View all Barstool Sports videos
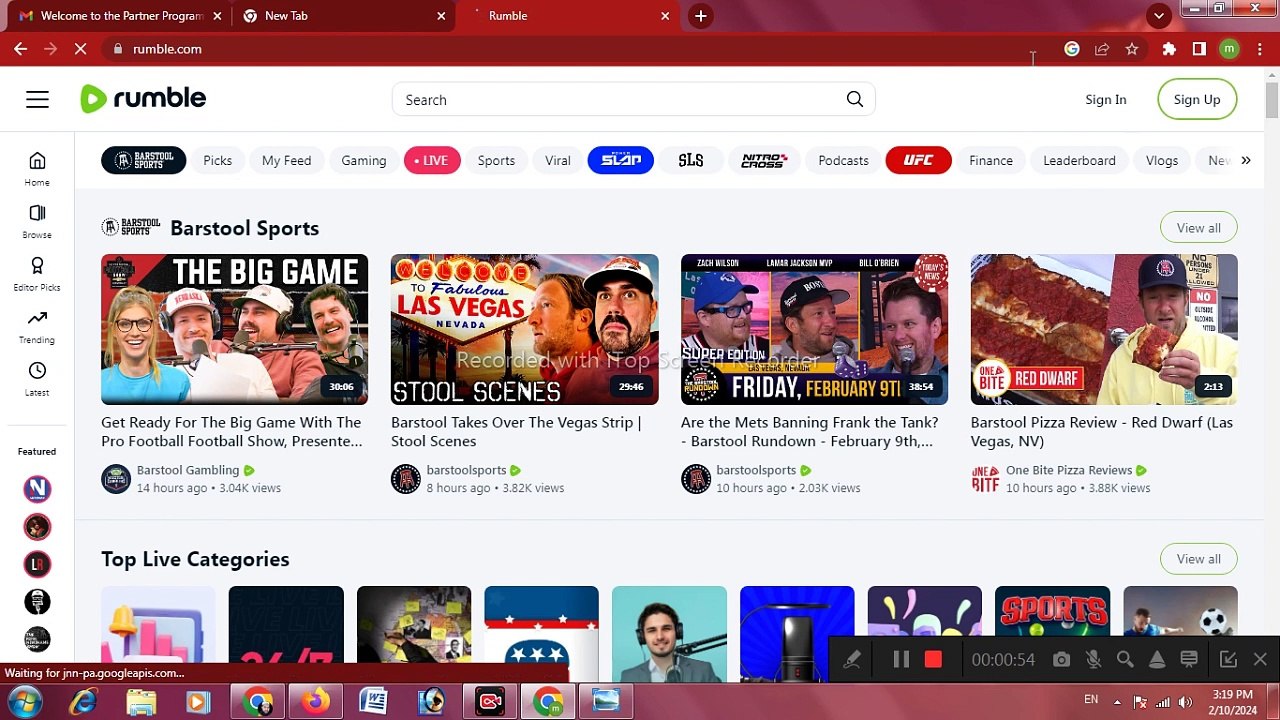1280x720 pixels. tap(1198, 228)
